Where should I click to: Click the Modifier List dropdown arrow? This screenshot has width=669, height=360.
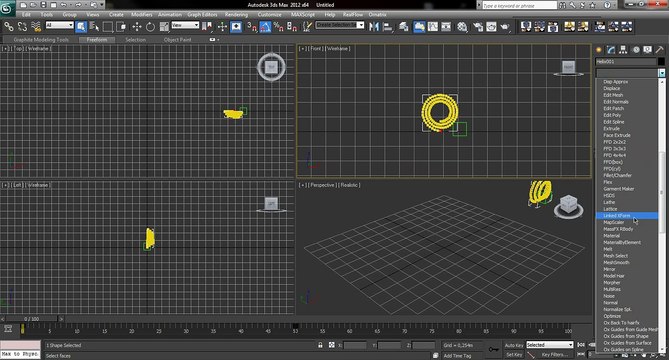tap(661, 73)
